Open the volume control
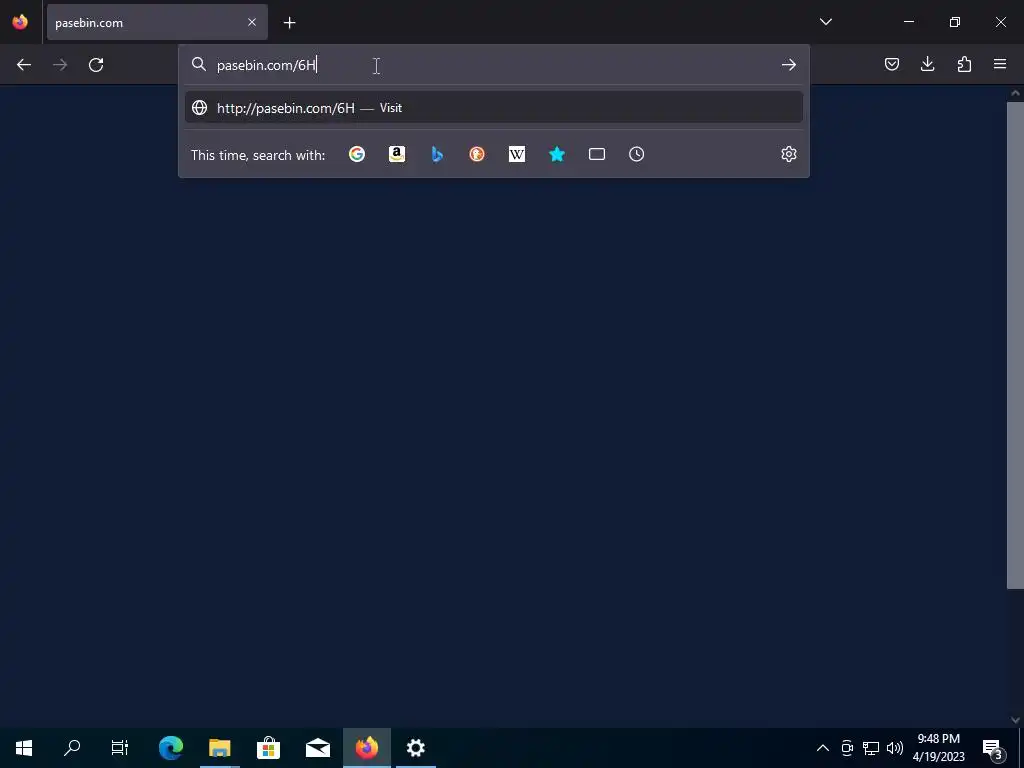Screen dimensions: 1024x768 click(895, 748)
